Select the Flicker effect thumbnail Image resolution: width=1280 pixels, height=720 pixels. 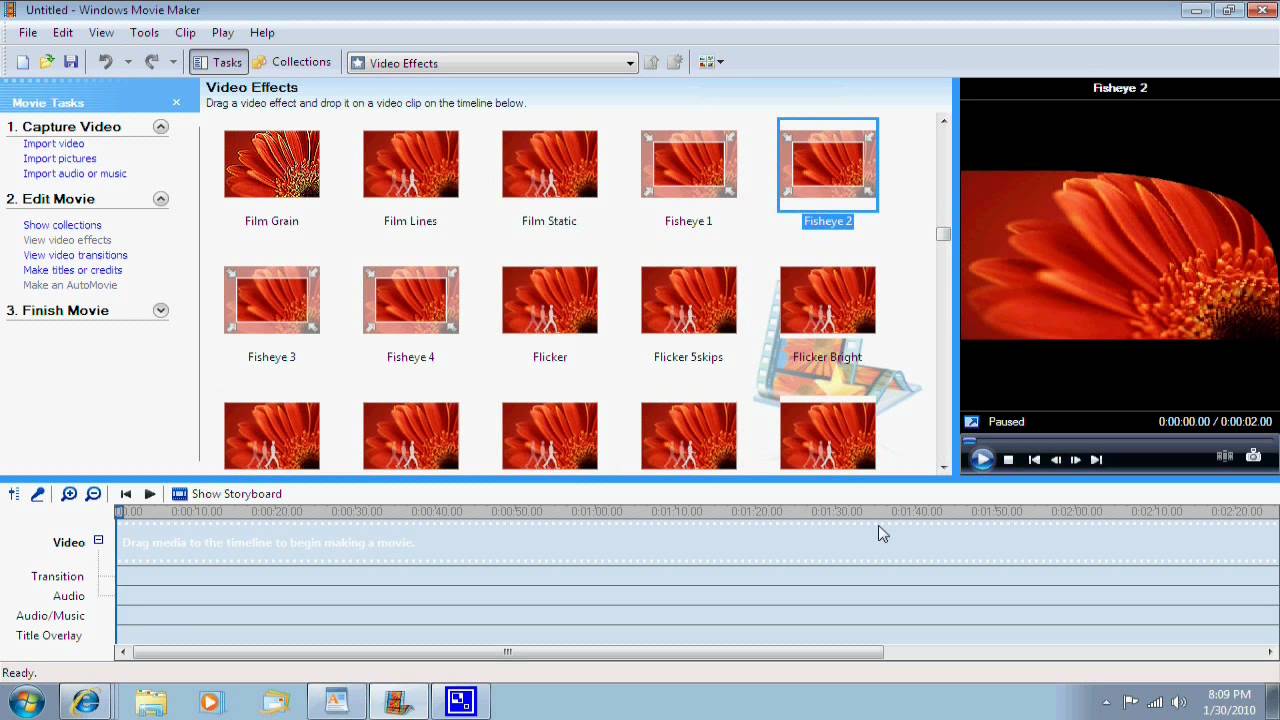tap(550, 300)
